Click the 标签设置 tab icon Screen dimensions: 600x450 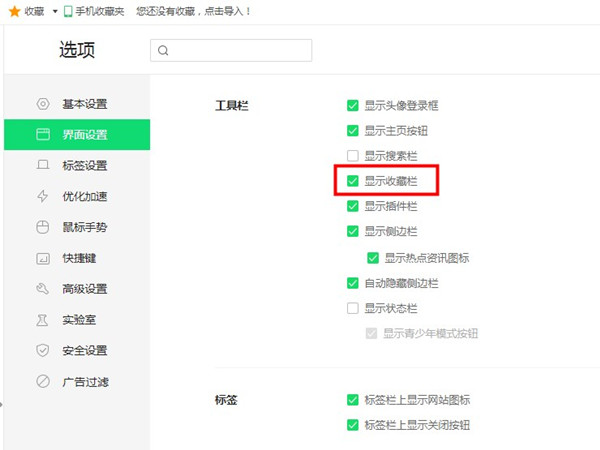pyautogui.click(x=43, y=166)
